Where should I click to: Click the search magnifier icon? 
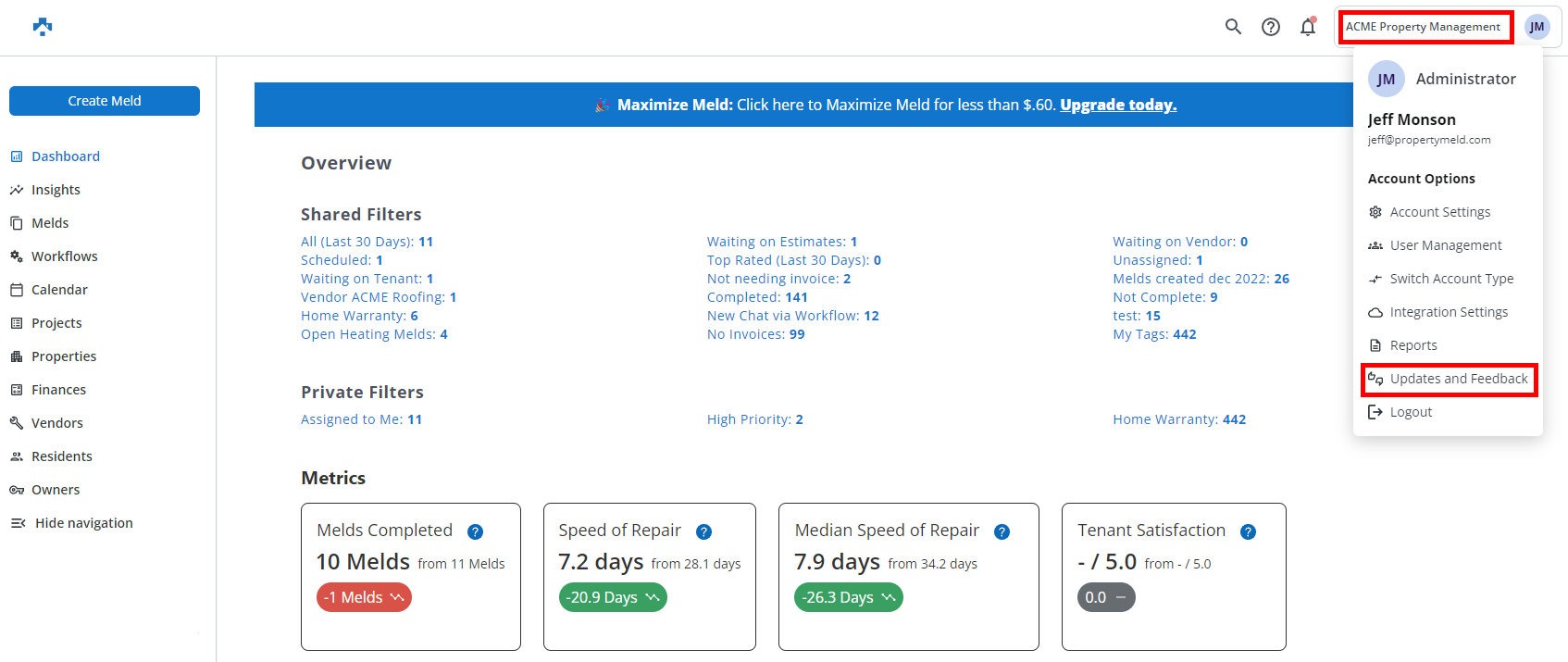click(x=1233, y=27)
